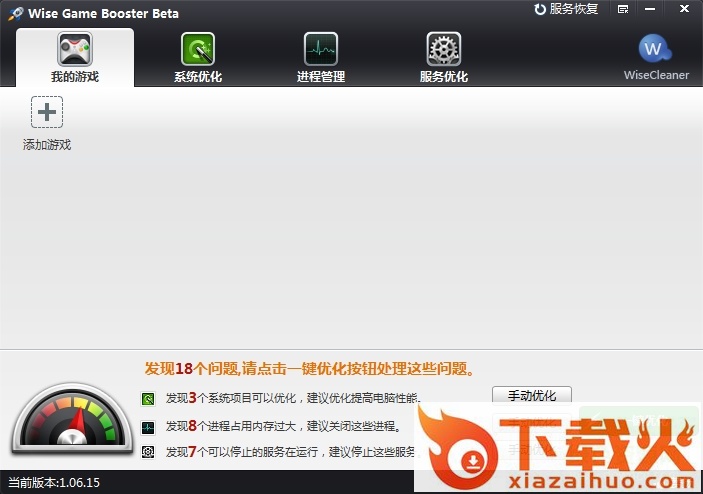
Task: Click the green system optimization row icon
Action: point(148,399)
